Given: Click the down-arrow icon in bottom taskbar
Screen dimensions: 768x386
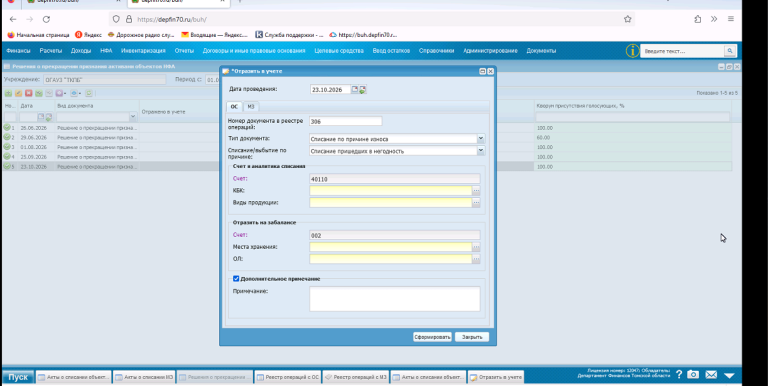Looking at the screenshot, I should (x=729, y=376).
